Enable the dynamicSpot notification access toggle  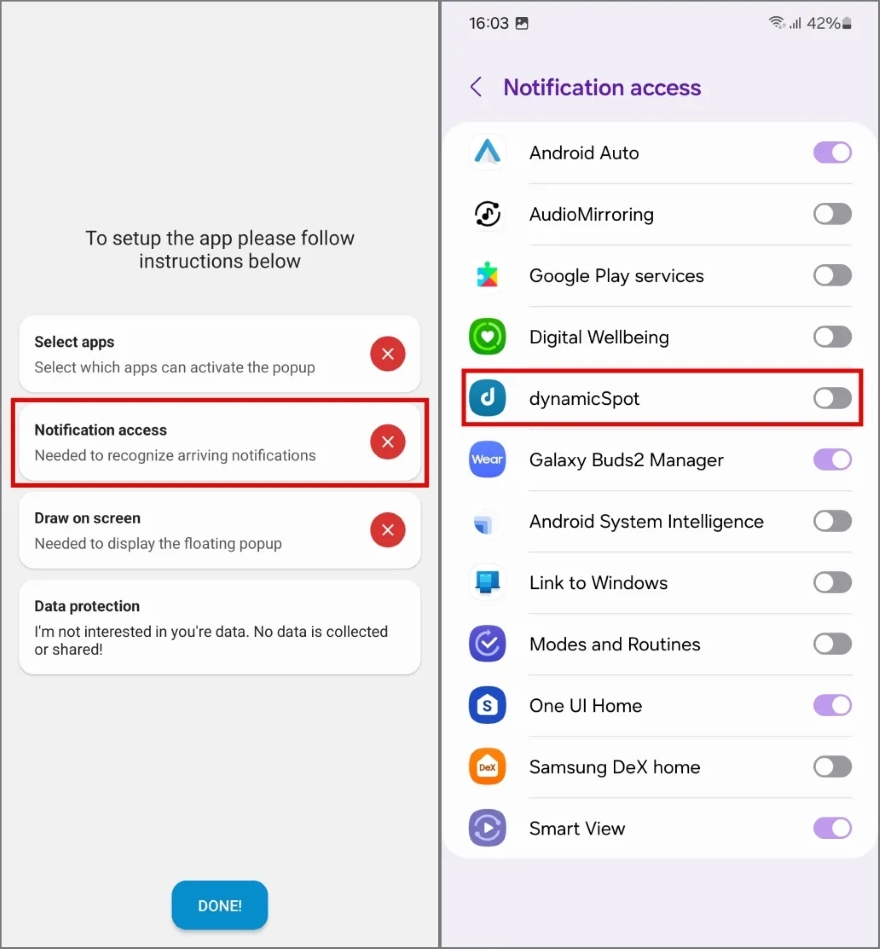[x=832, y=399]
